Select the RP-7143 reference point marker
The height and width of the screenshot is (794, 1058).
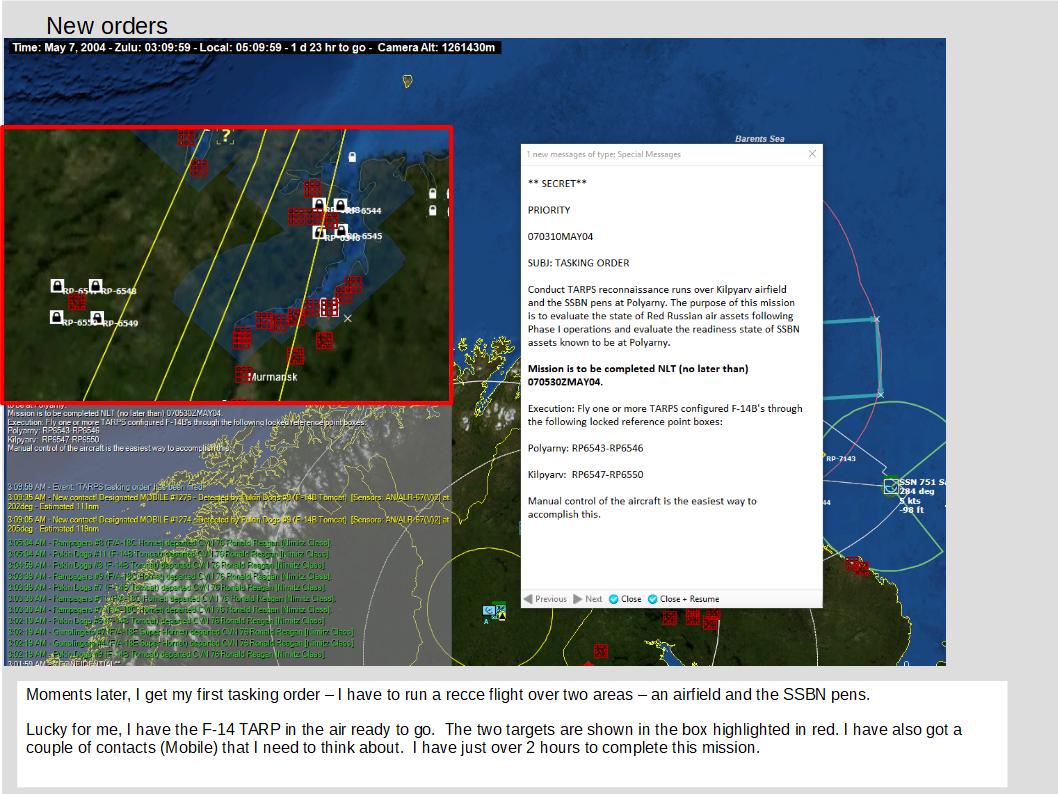click(824, 456)
